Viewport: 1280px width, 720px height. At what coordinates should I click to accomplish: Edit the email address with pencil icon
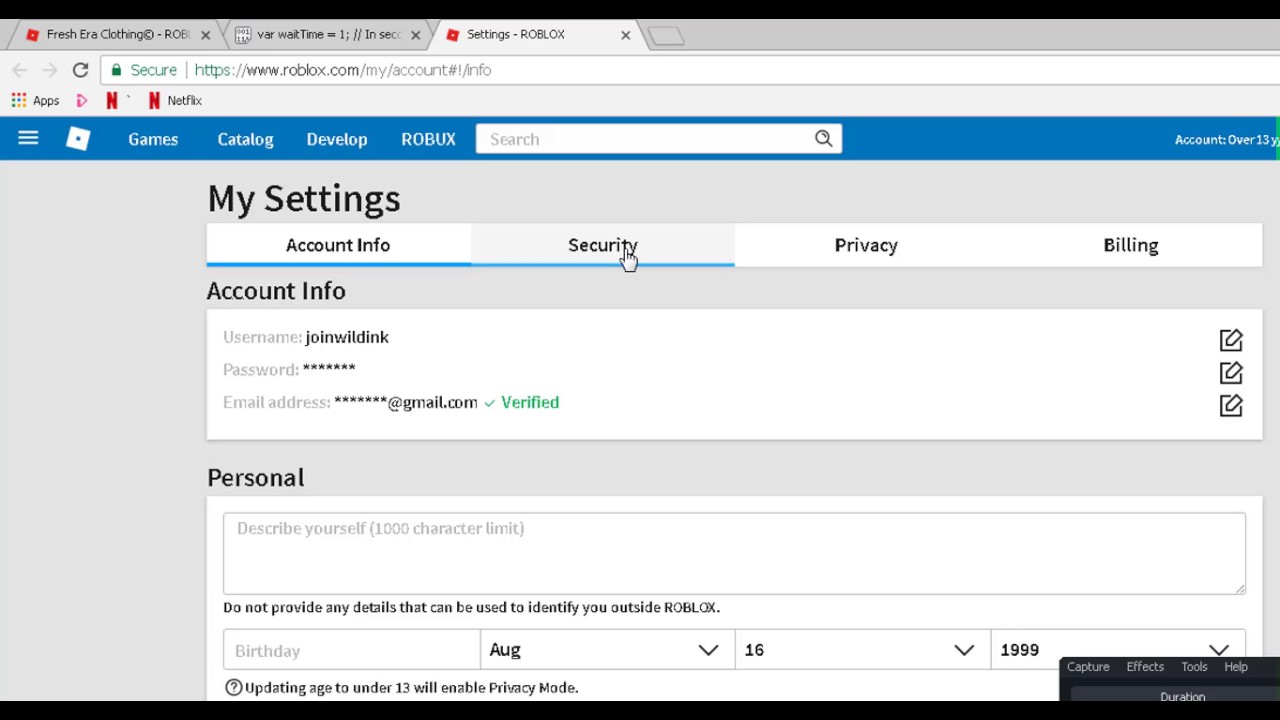click(x=1231, y=405)
